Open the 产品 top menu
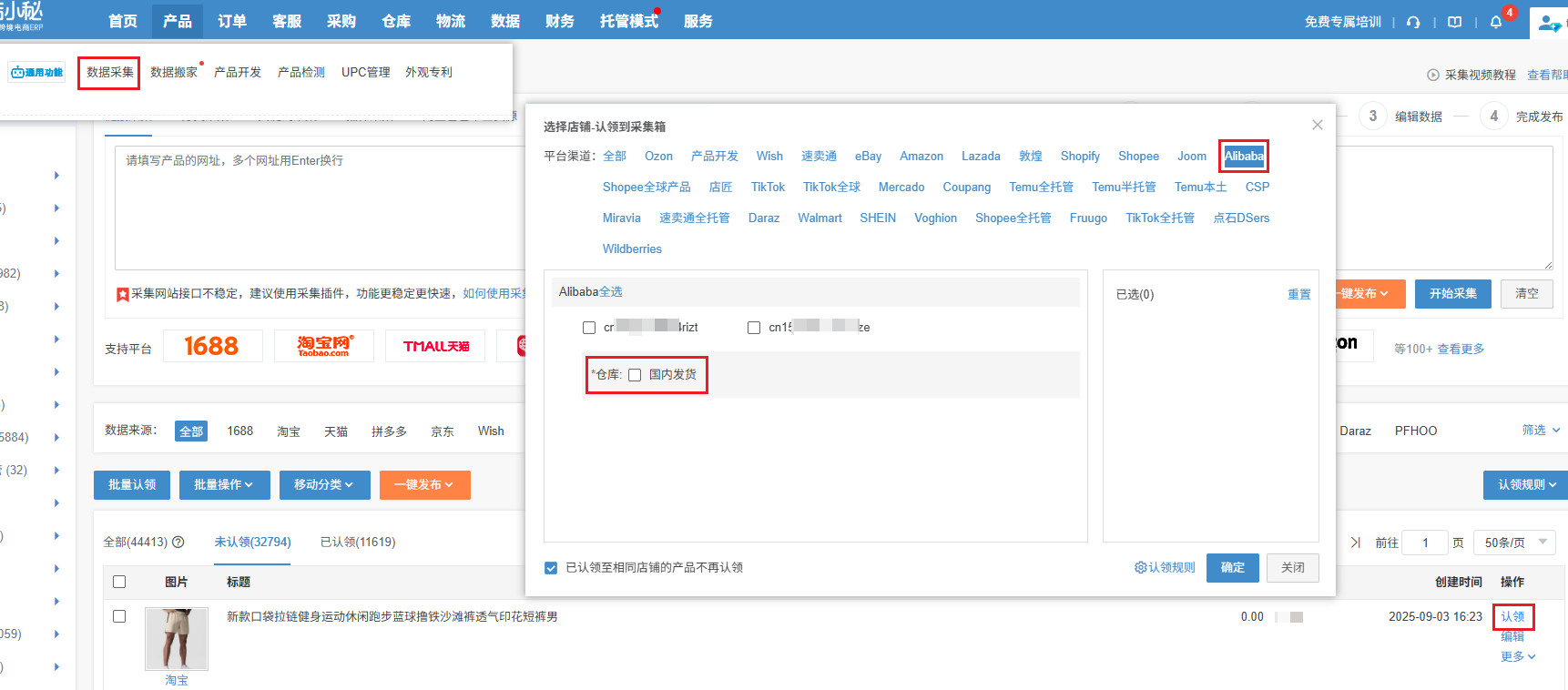 point(178,21)
